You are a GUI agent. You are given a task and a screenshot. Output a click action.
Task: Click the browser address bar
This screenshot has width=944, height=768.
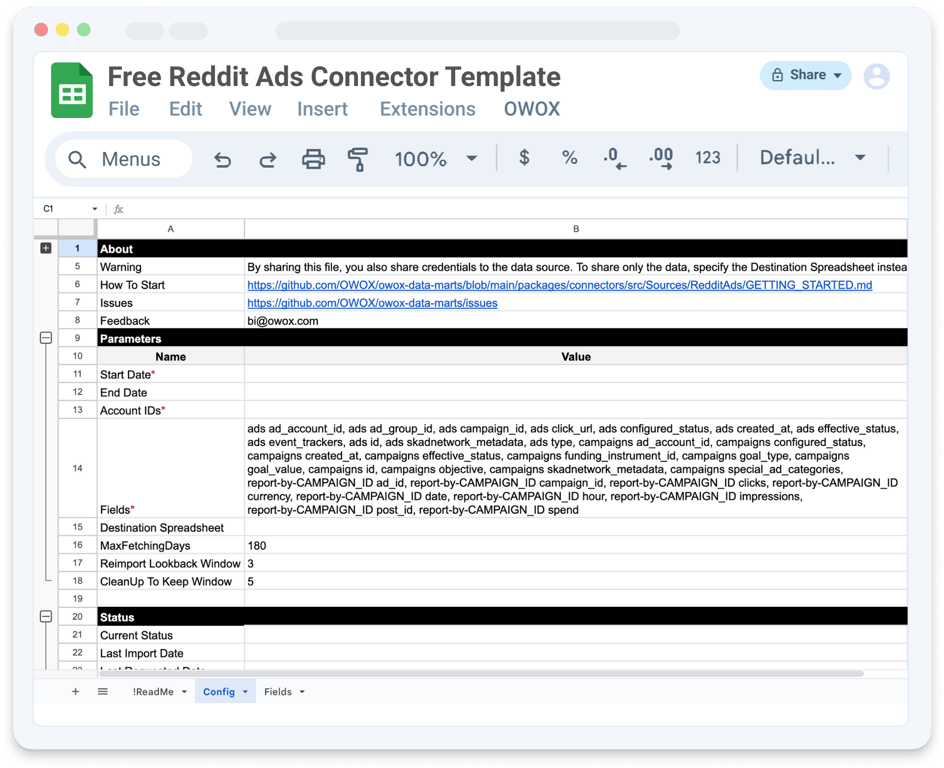[x=477, y=30]
